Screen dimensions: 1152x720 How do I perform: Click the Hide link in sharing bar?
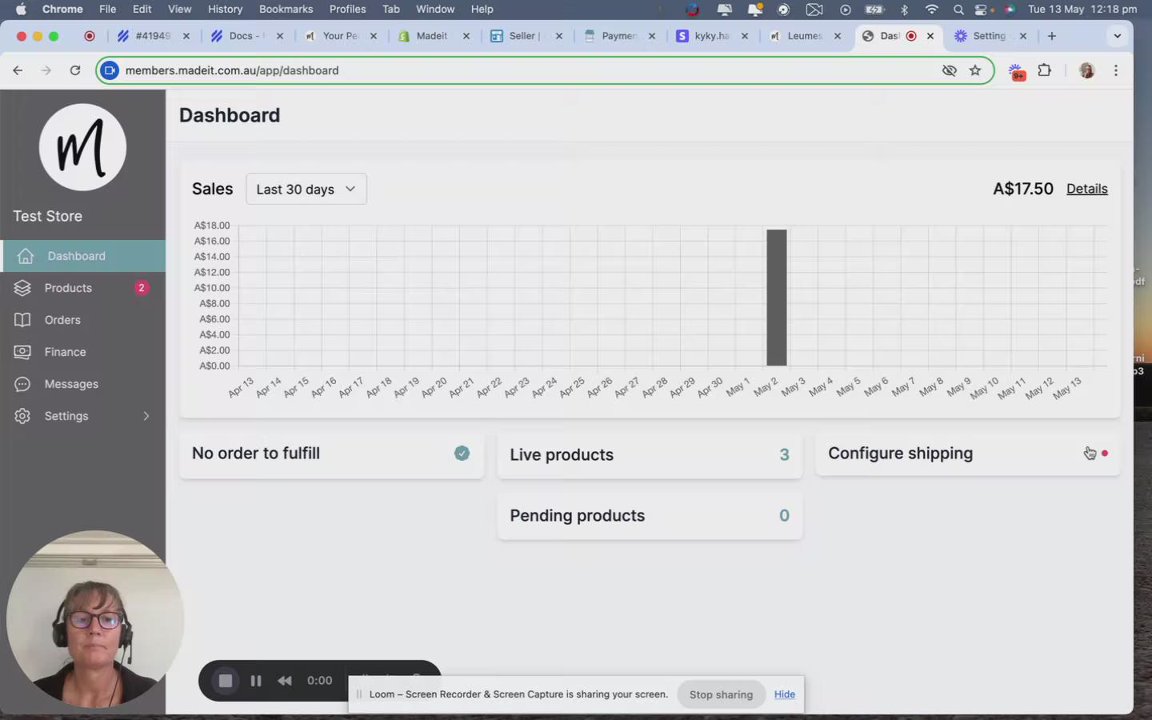coord(784,694)
